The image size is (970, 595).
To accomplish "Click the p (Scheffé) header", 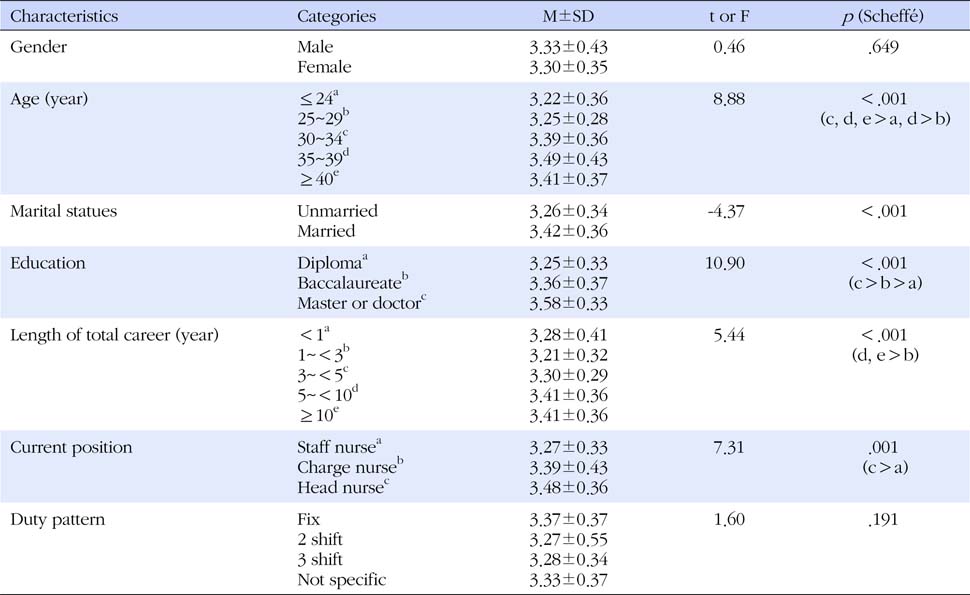I will (x=883, y=16).
